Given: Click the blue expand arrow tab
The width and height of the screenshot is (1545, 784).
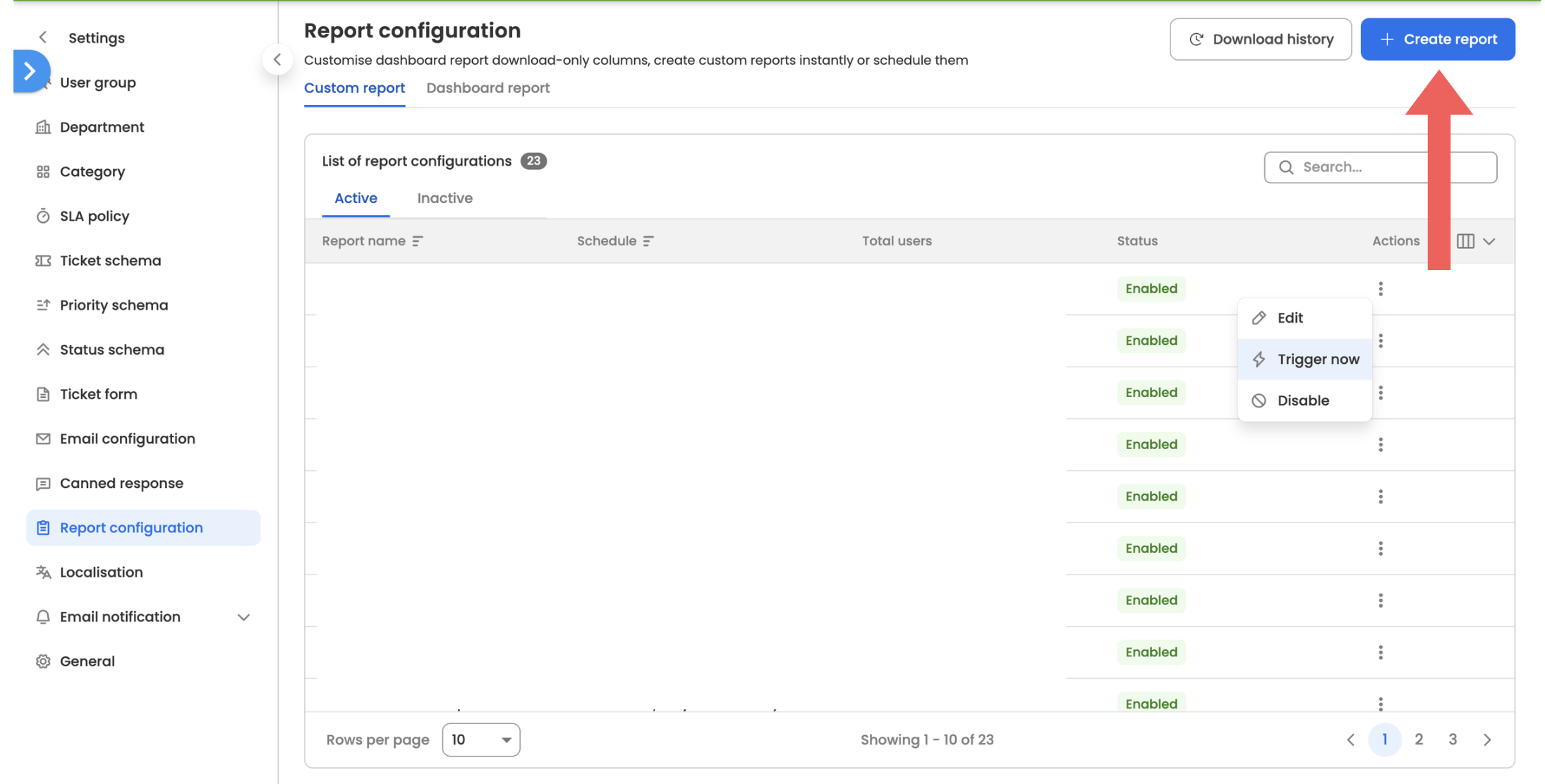Looking at the screenshot, I should 30,71.
